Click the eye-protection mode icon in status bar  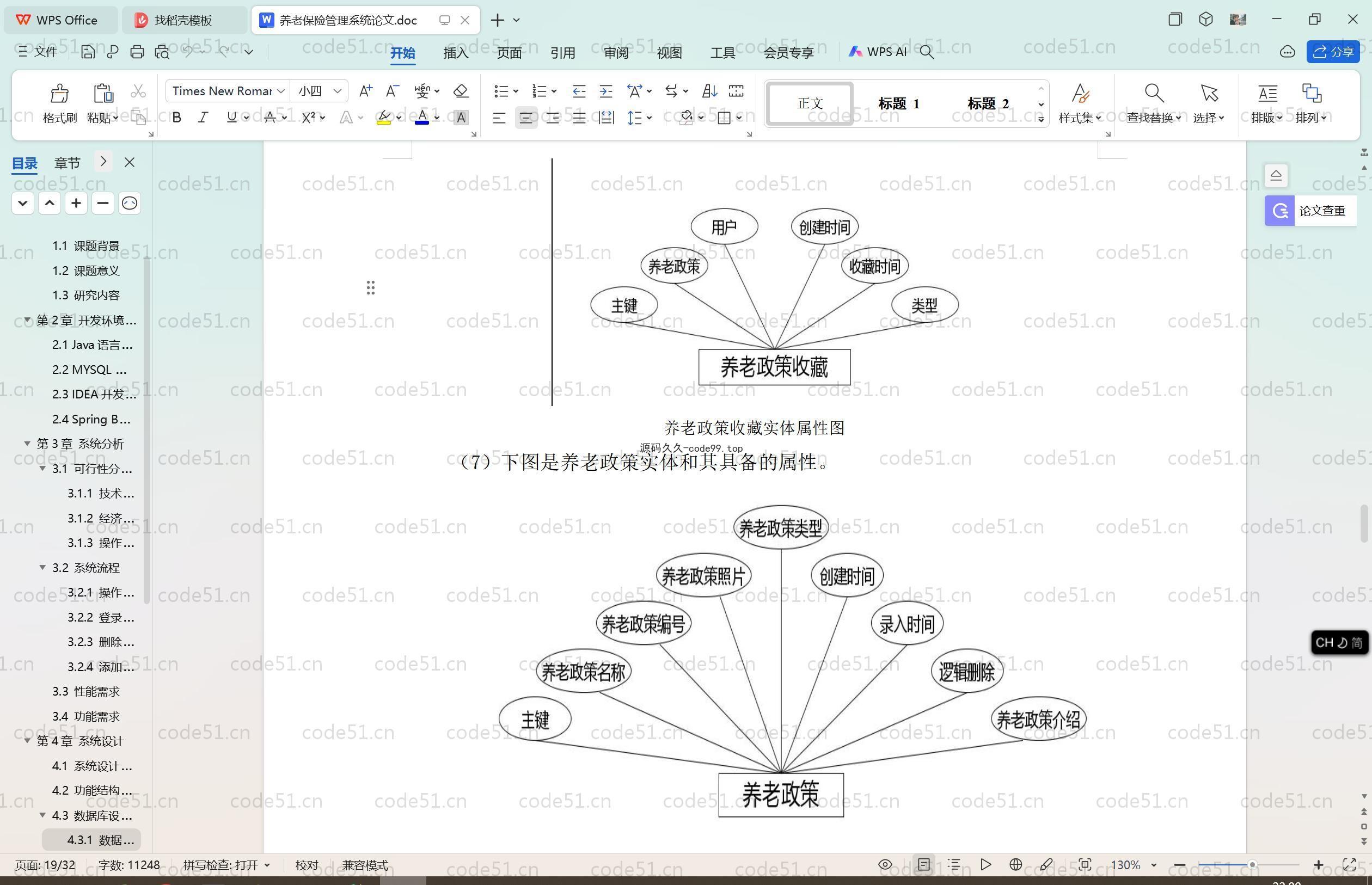[885, 864]
